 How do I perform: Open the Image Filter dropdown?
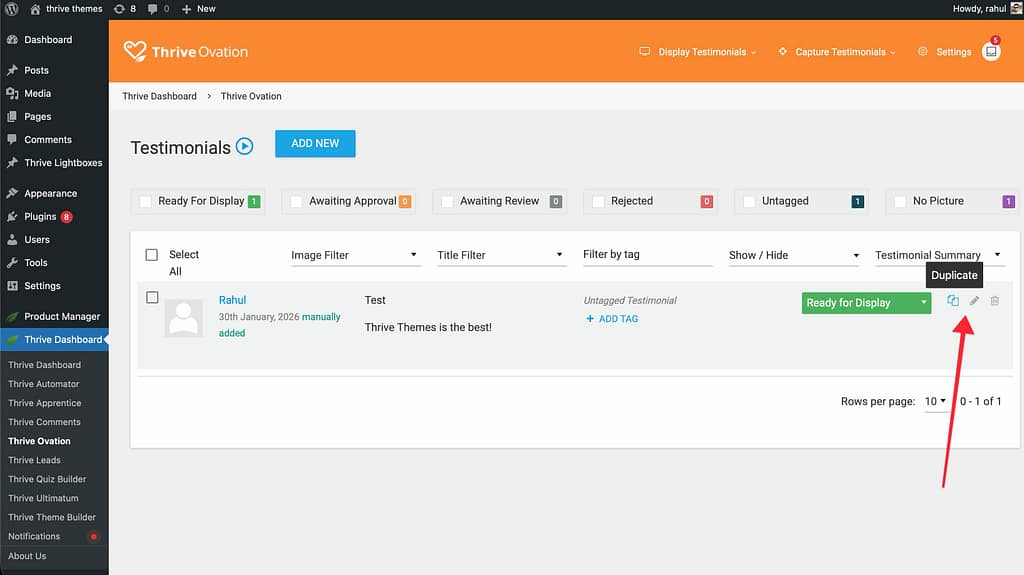[x=354, y=255]
